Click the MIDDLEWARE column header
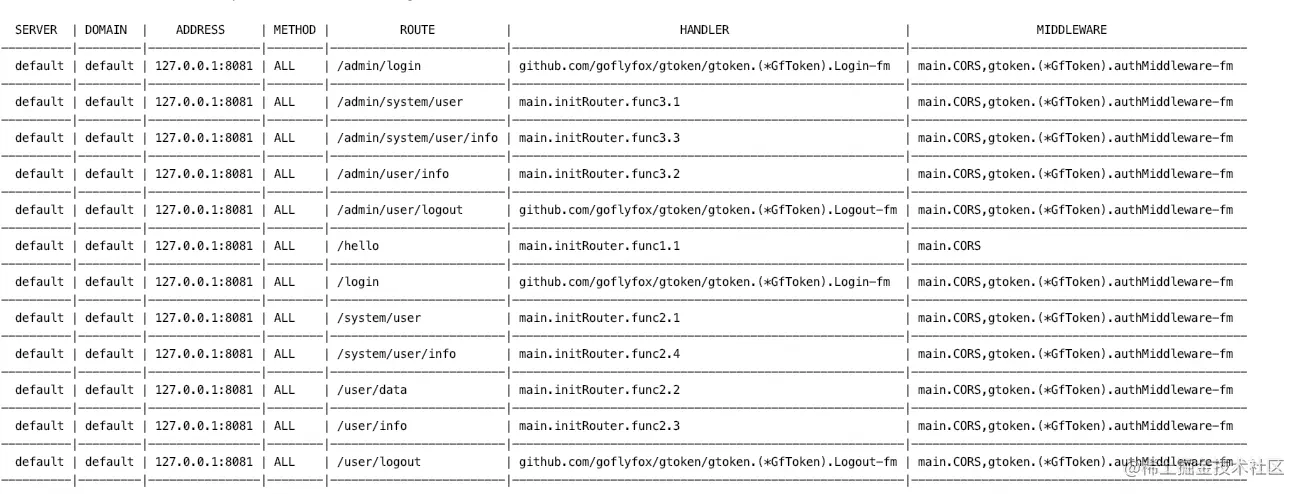Screen dimensions: 1301x494 click(x=1071, y=30)
